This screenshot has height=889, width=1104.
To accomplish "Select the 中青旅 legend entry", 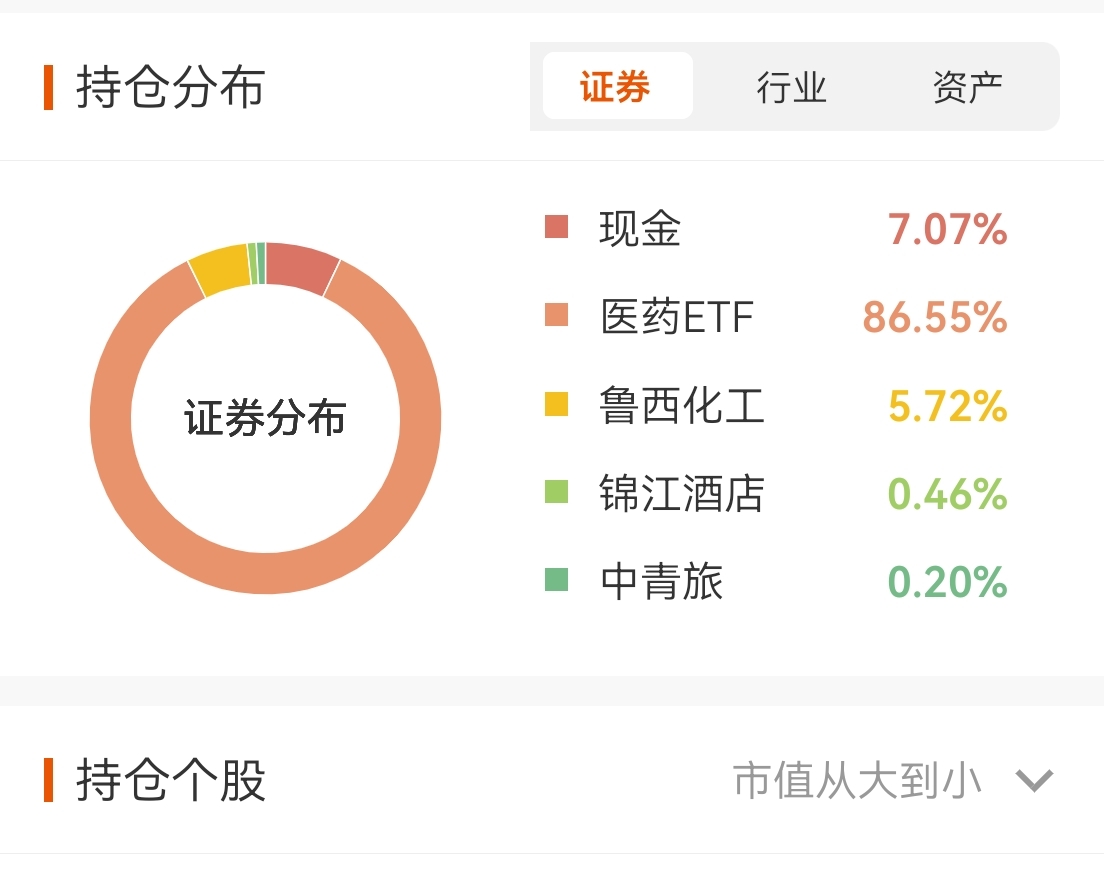I will coord(661,581).
